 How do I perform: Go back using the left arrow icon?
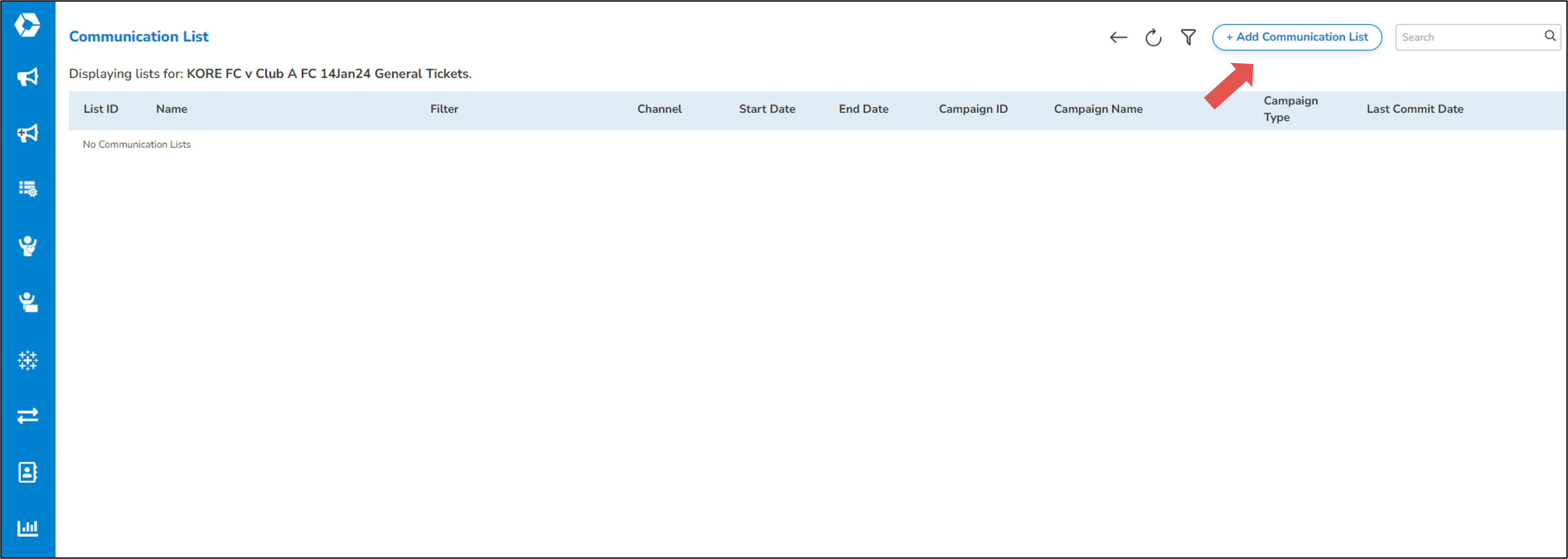[1118, 38]
